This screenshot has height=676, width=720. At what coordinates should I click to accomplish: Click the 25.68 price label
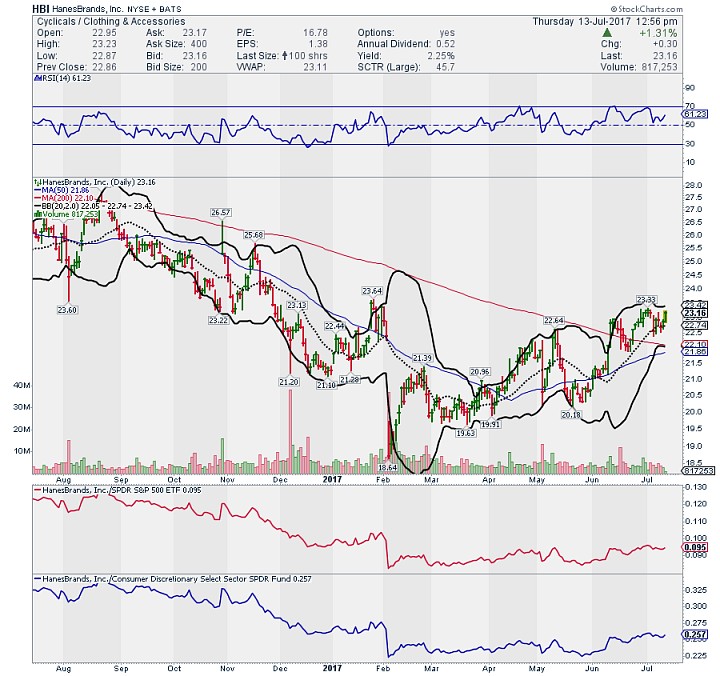pos(253,235)
